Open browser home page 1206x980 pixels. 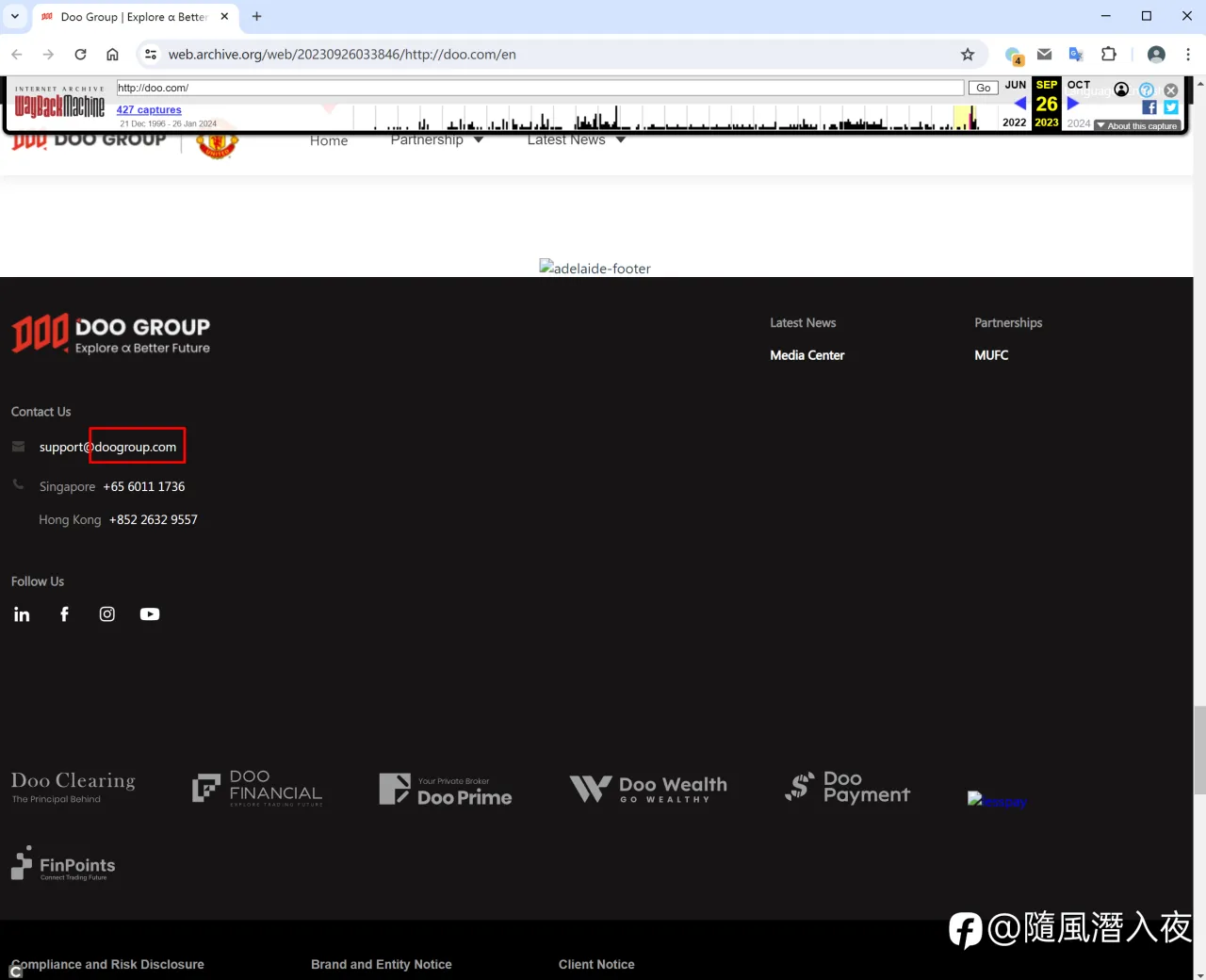point(112,55)
